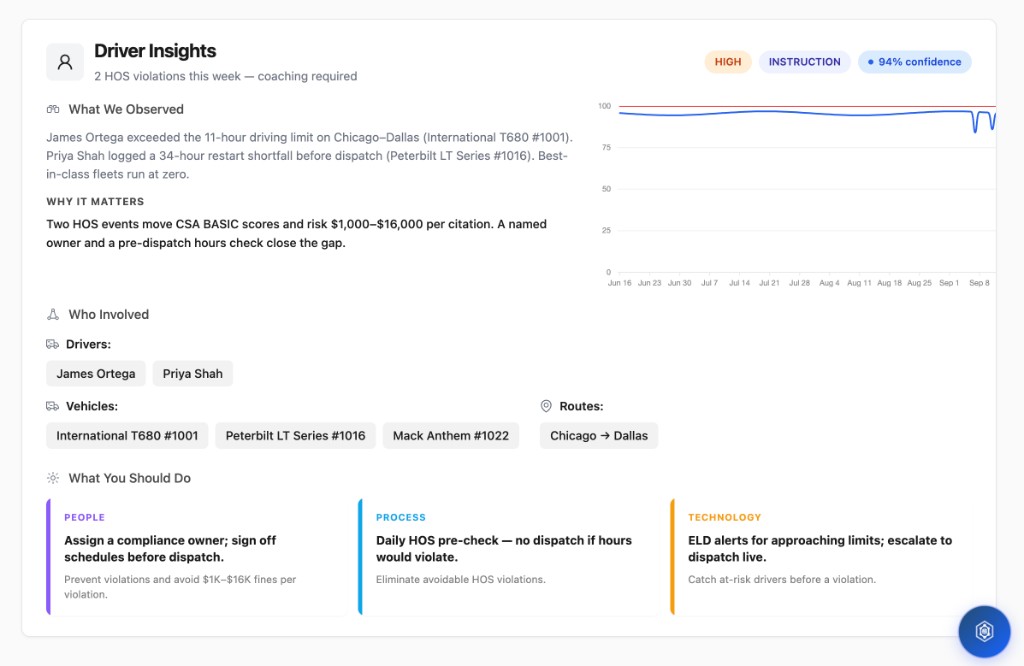Viewport: 1024px width, 666px height.
Task: Click the driver profile avatar icon
Action: pos(65,62)
